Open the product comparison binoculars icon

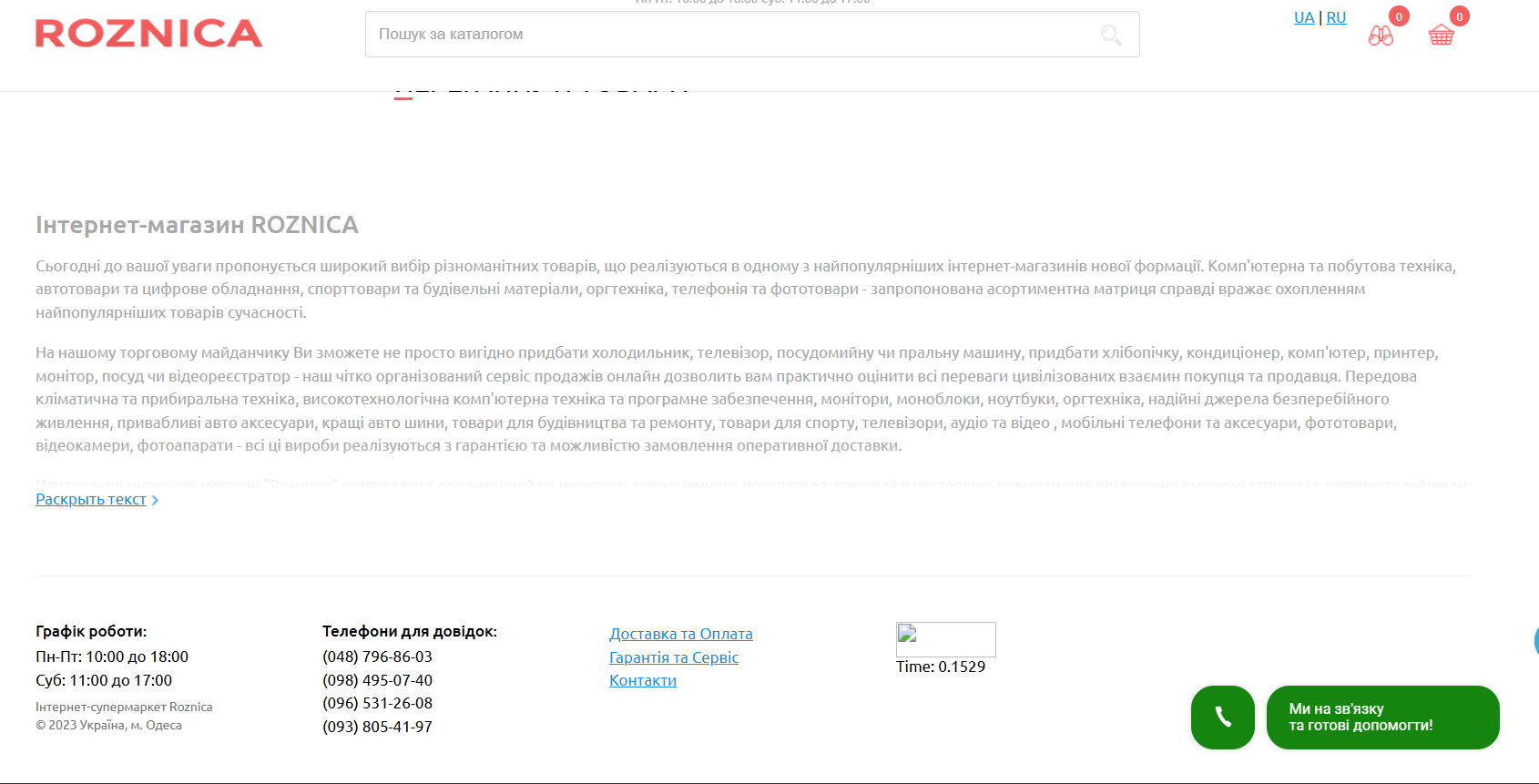pyautogui.click(x=1381, y=36)
